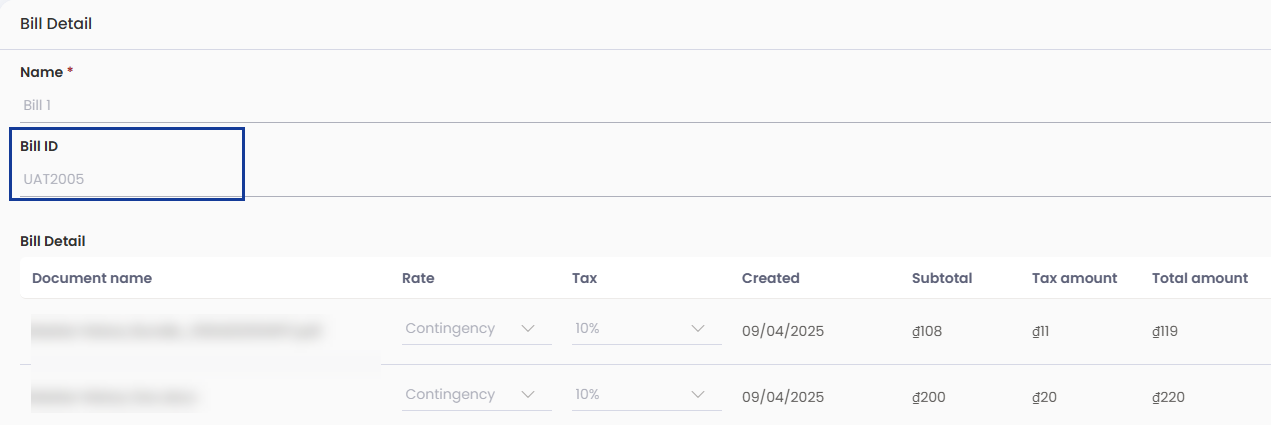The height and width of the screenshot is (425, 1271).
Task: Click the Created column header
Action: (771, 278)
